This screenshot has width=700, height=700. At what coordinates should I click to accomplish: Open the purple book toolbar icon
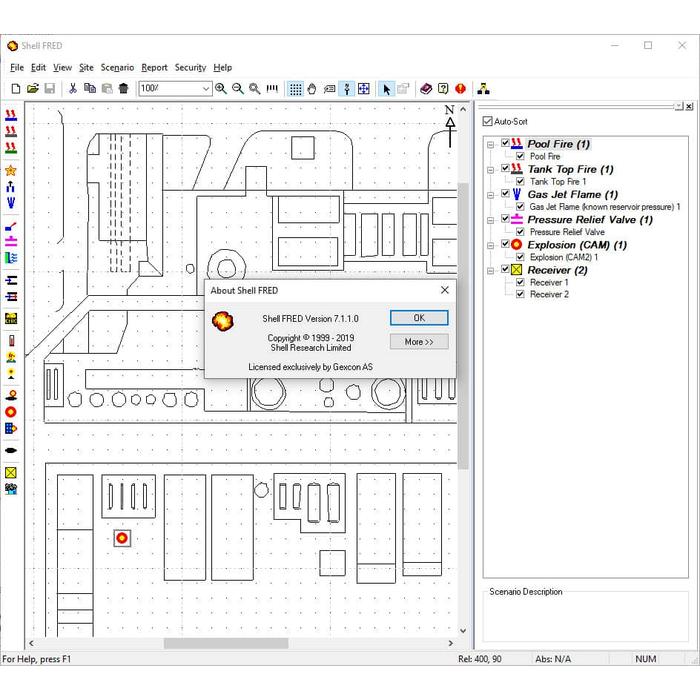(x=426, y=89)
